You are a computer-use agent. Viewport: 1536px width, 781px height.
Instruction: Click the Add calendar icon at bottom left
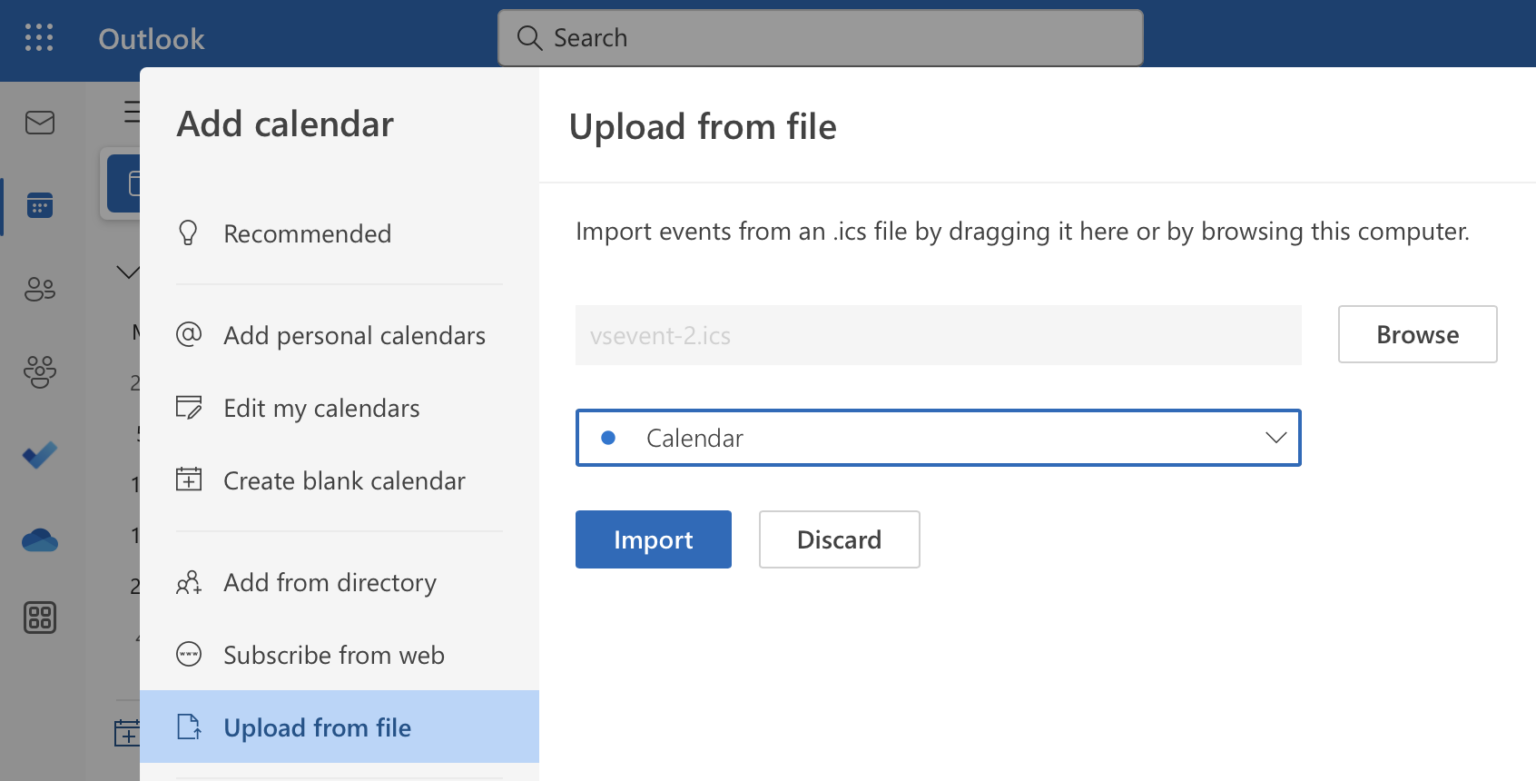(128, 732)
